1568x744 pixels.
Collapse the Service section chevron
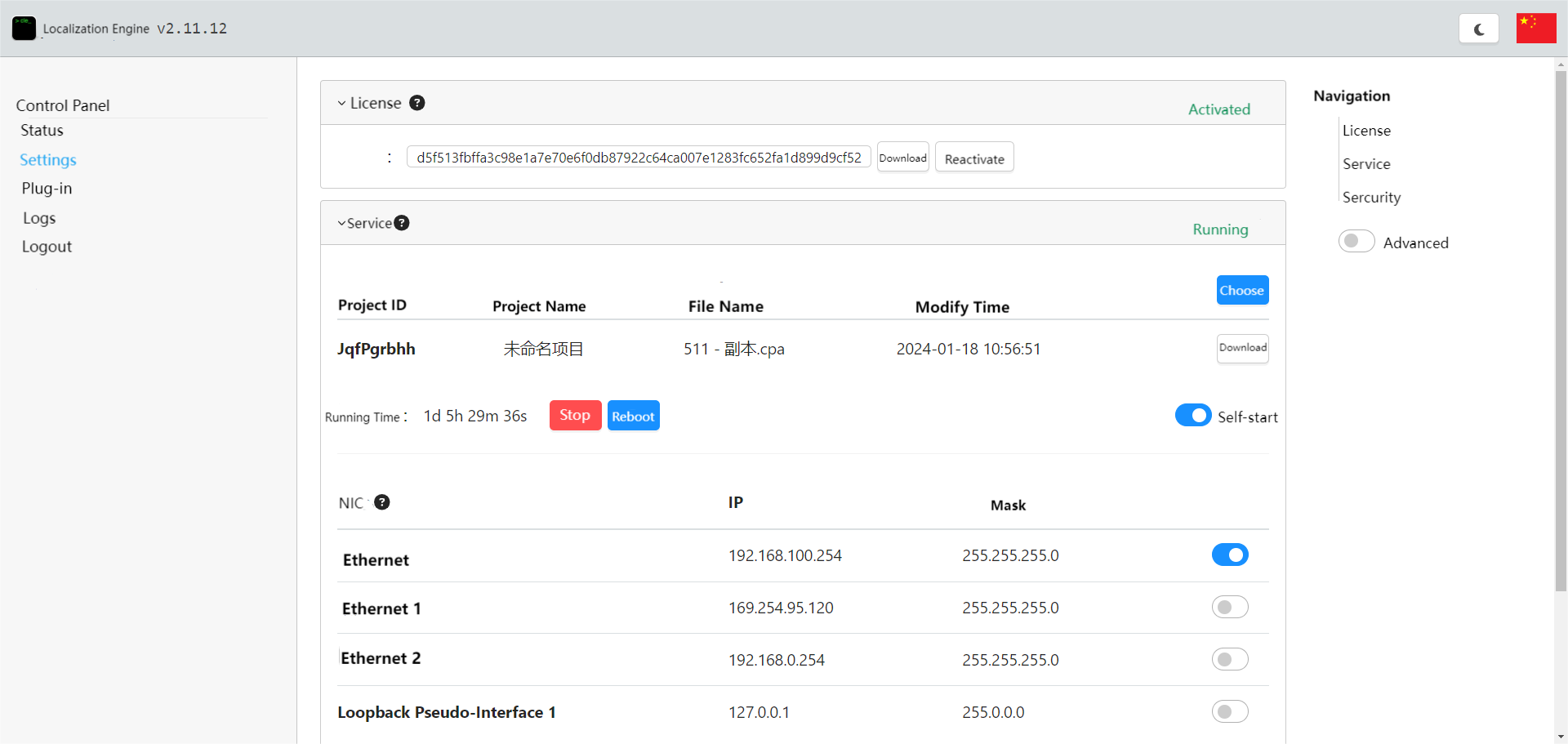(x=341, y=224)
